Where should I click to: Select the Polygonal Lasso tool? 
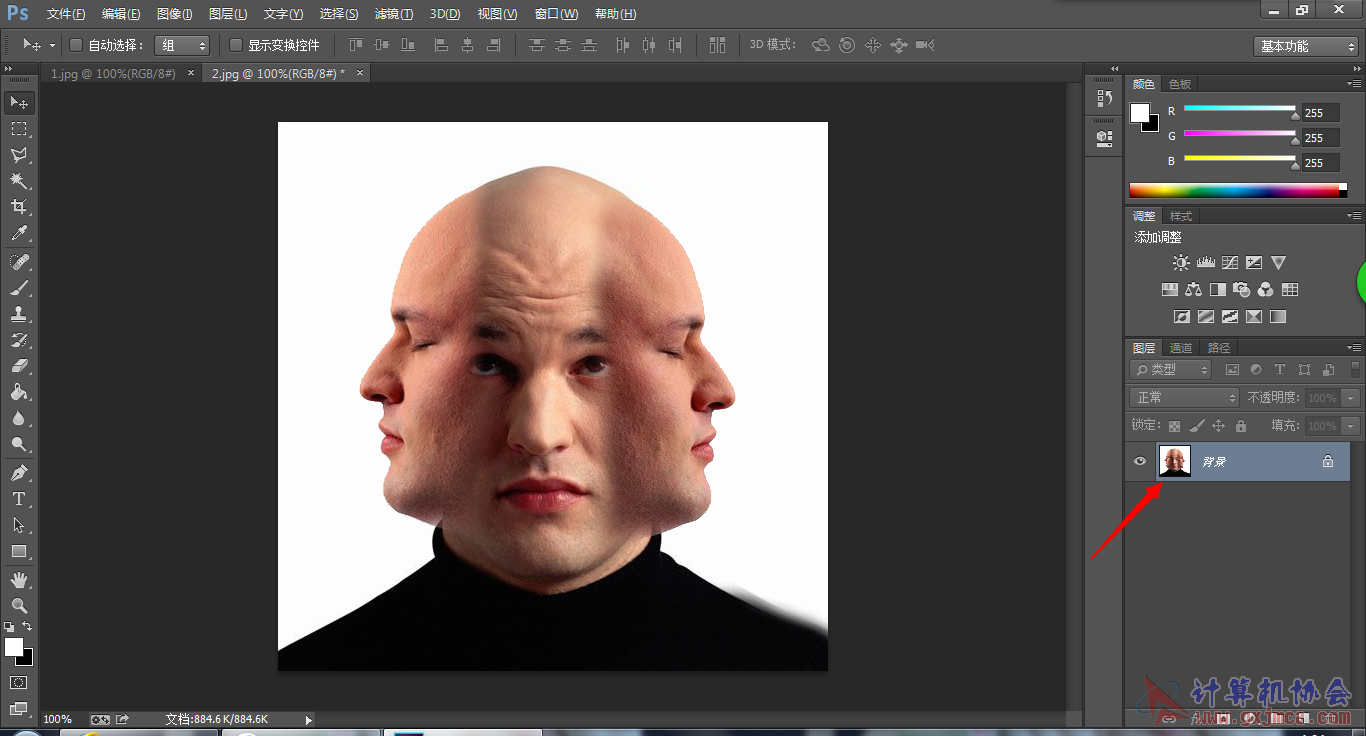click(19, 155)
